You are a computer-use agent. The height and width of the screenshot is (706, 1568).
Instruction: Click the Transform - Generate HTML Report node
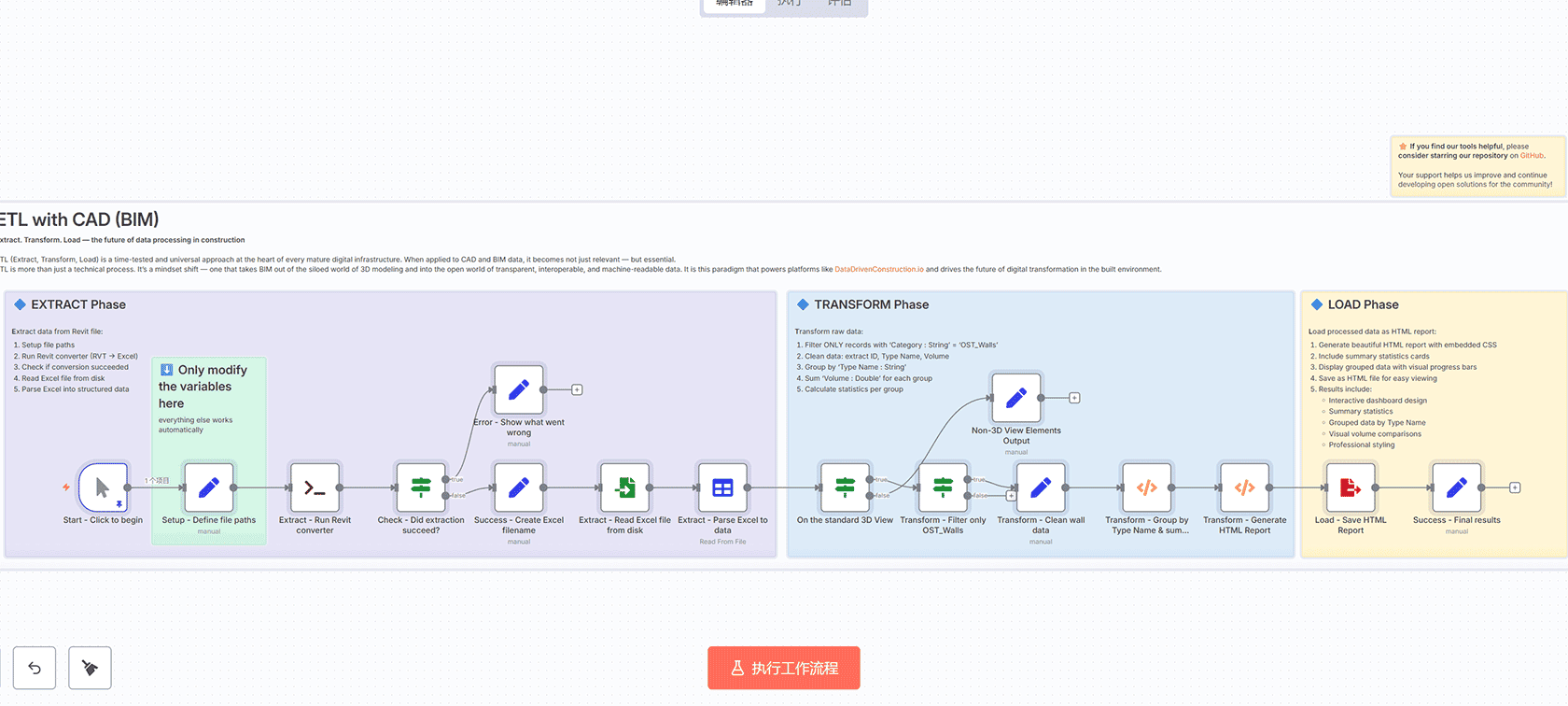[x=1244, y=487]
